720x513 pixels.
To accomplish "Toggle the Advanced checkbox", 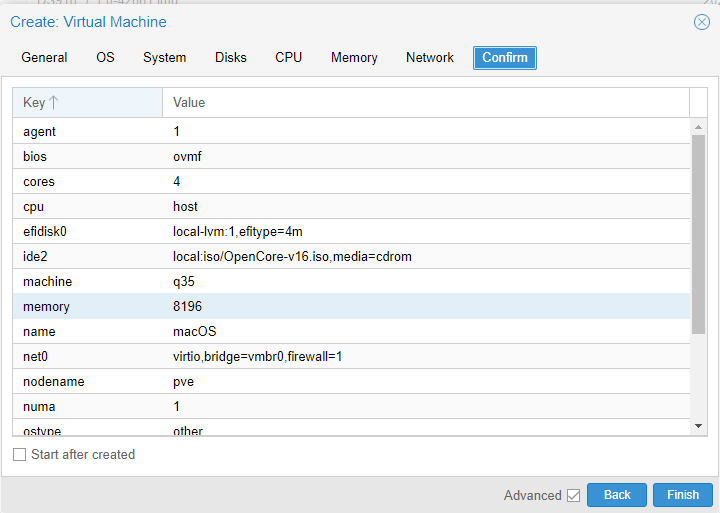I will click(573, 495).
